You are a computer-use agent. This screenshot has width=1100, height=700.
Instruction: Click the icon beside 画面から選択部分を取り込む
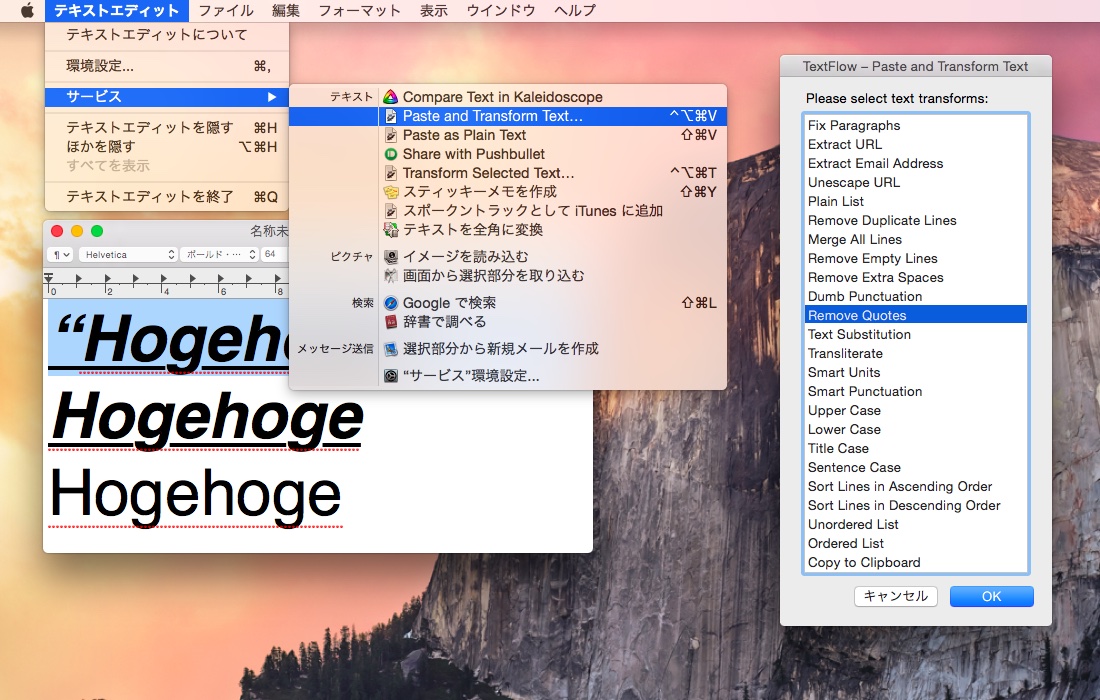[x=391, y=275]
